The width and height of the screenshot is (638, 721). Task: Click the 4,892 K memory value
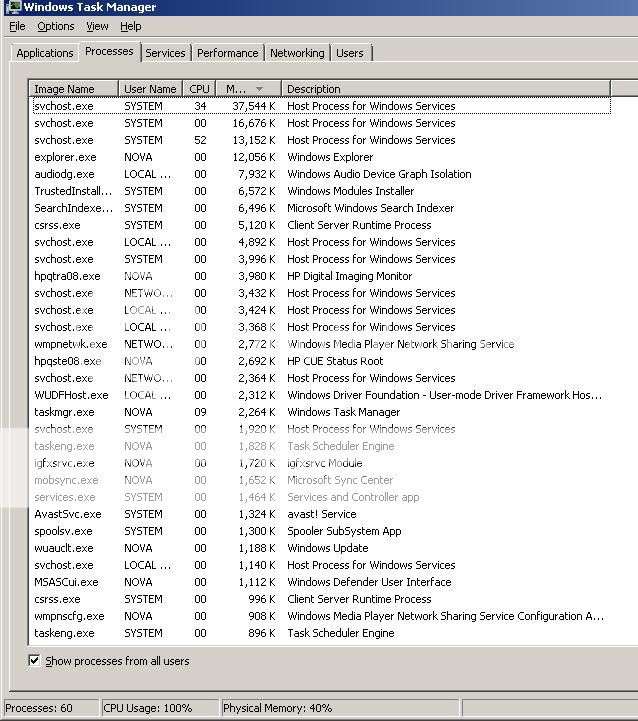pos(256,242)
